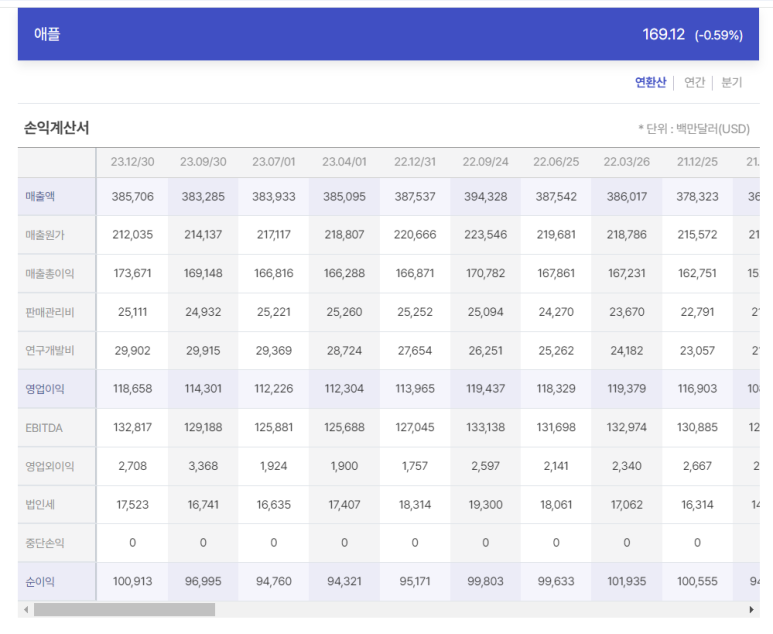Click the left scroll arrow of the table
Image resolution: width=773 pixels, height=634 pixels.
(x=26, y=609)
